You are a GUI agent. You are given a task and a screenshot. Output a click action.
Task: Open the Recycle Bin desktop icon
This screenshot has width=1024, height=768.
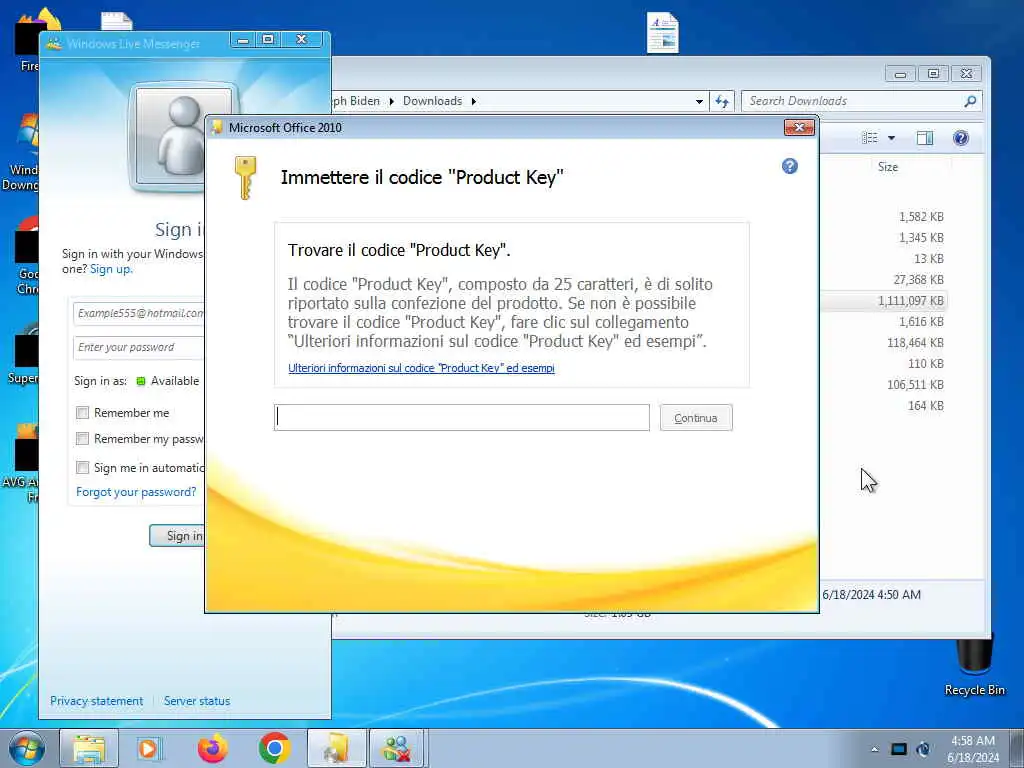pos(974,665)
